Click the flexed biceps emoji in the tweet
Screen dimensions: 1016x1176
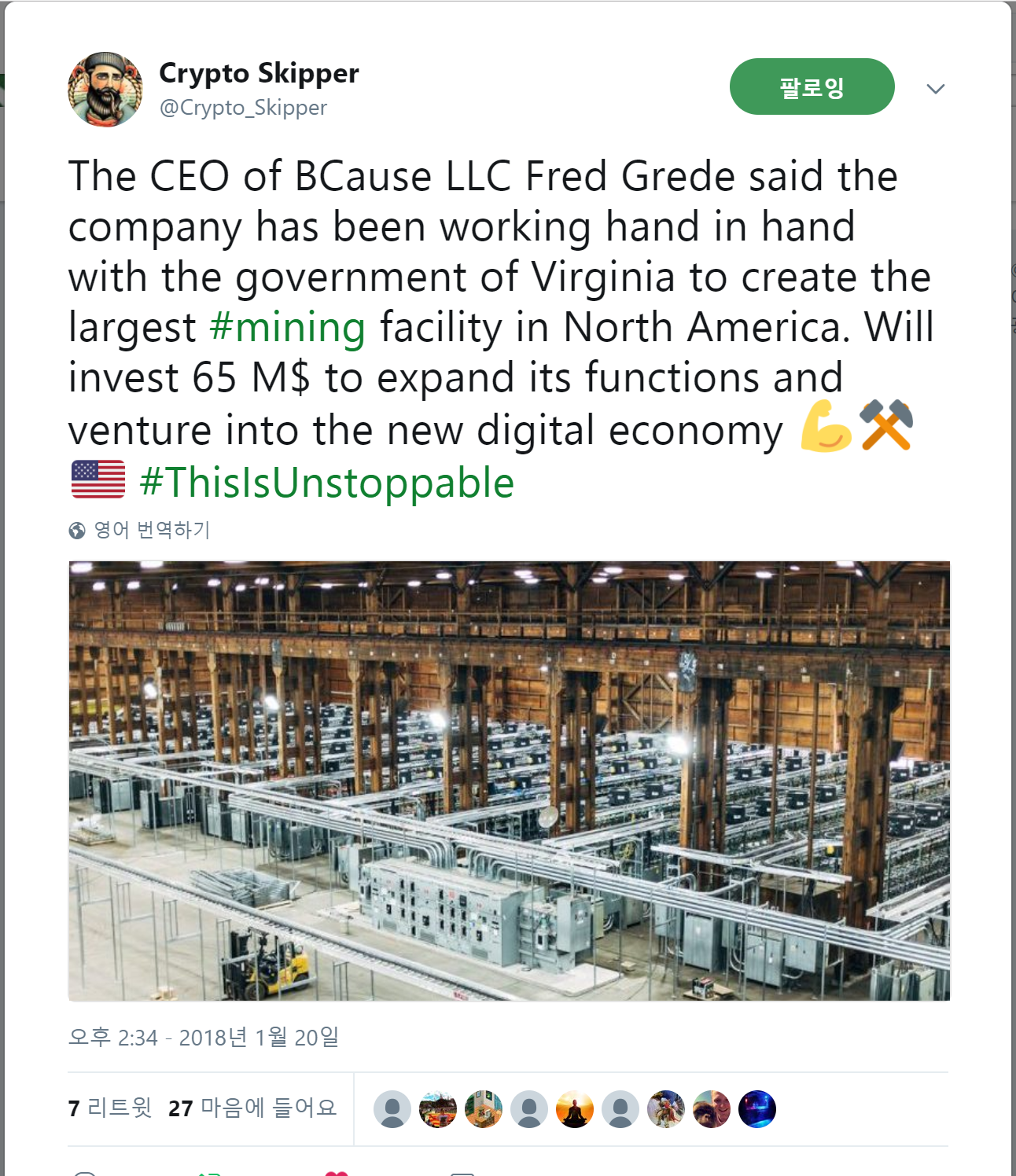click(826, 427)
